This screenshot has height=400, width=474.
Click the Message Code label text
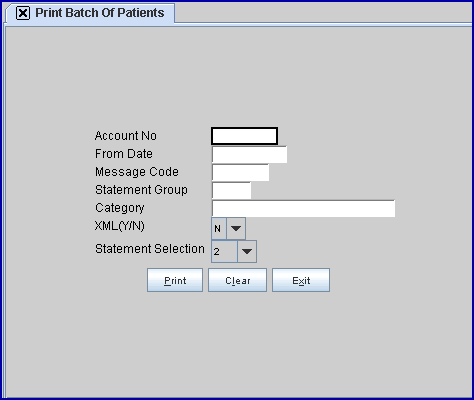click(137, 172)
